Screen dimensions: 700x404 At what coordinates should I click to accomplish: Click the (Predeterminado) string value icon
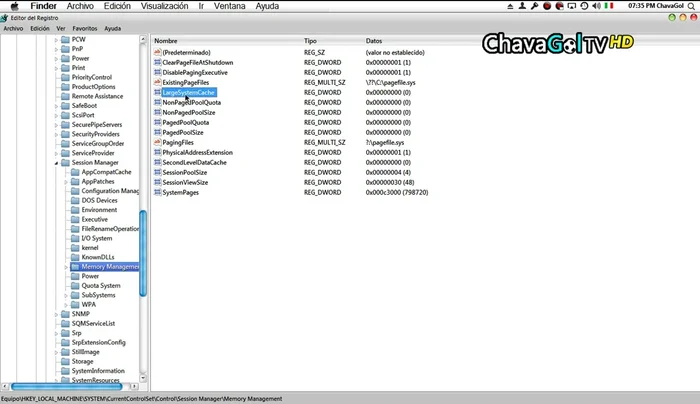(x=157, y=52)
